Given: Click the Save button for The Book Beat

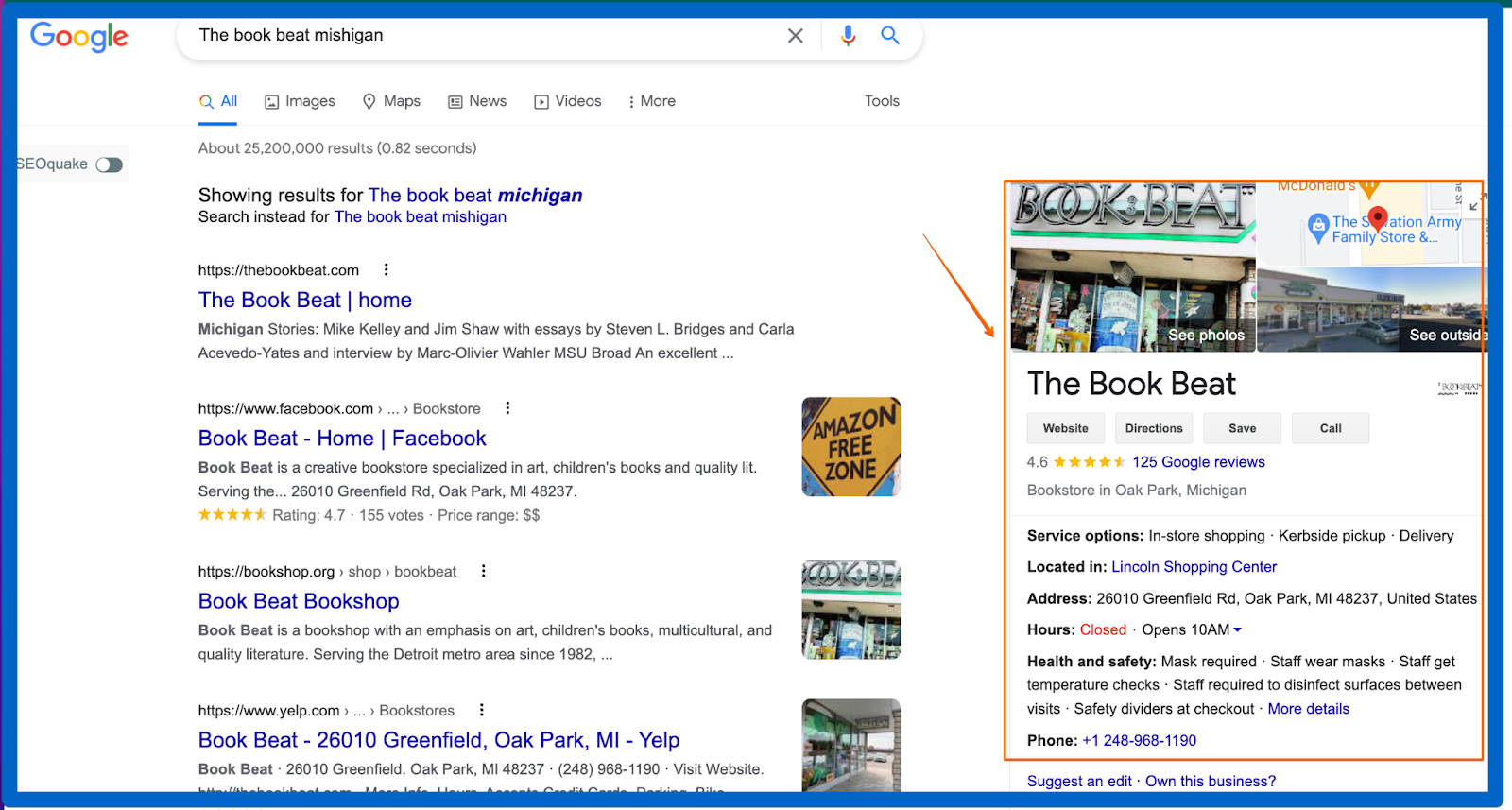Looking at the screenshot, I should [1243, 428].
